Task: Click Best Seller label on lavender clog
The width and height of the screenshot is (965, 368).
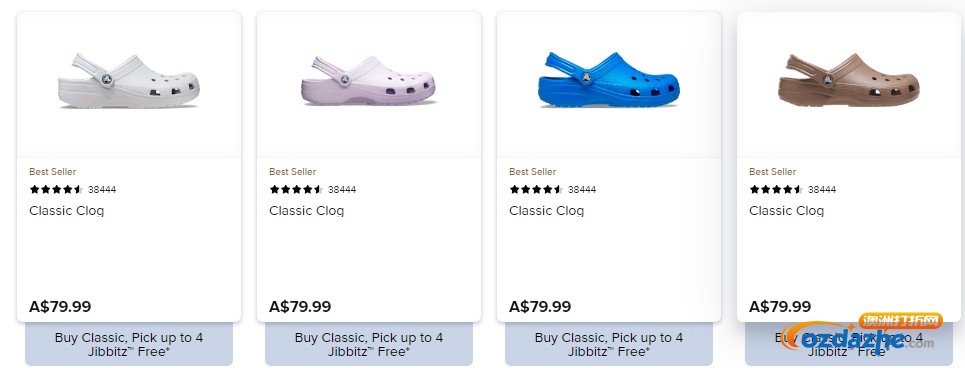Action: pyautogui.click(x=293, y=172)
